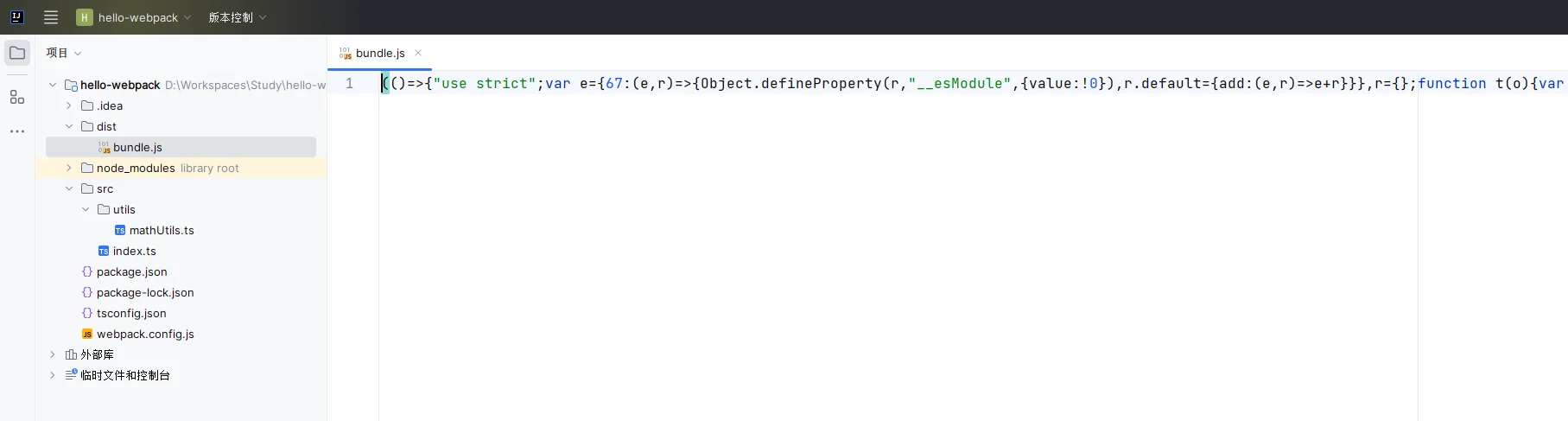Expand node_modules library root folder

69,168
